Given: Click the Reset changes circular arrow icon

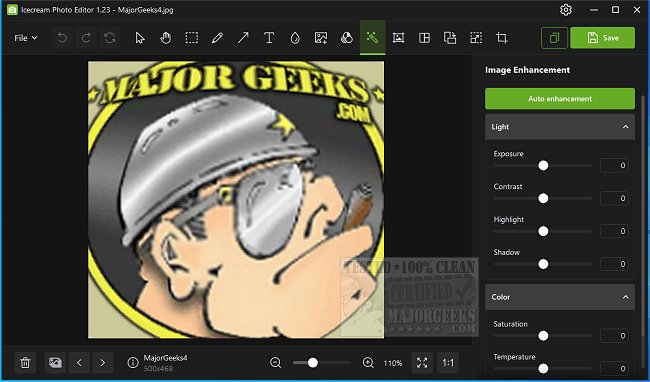Looking at the screenshot, I should coord(110,38).
